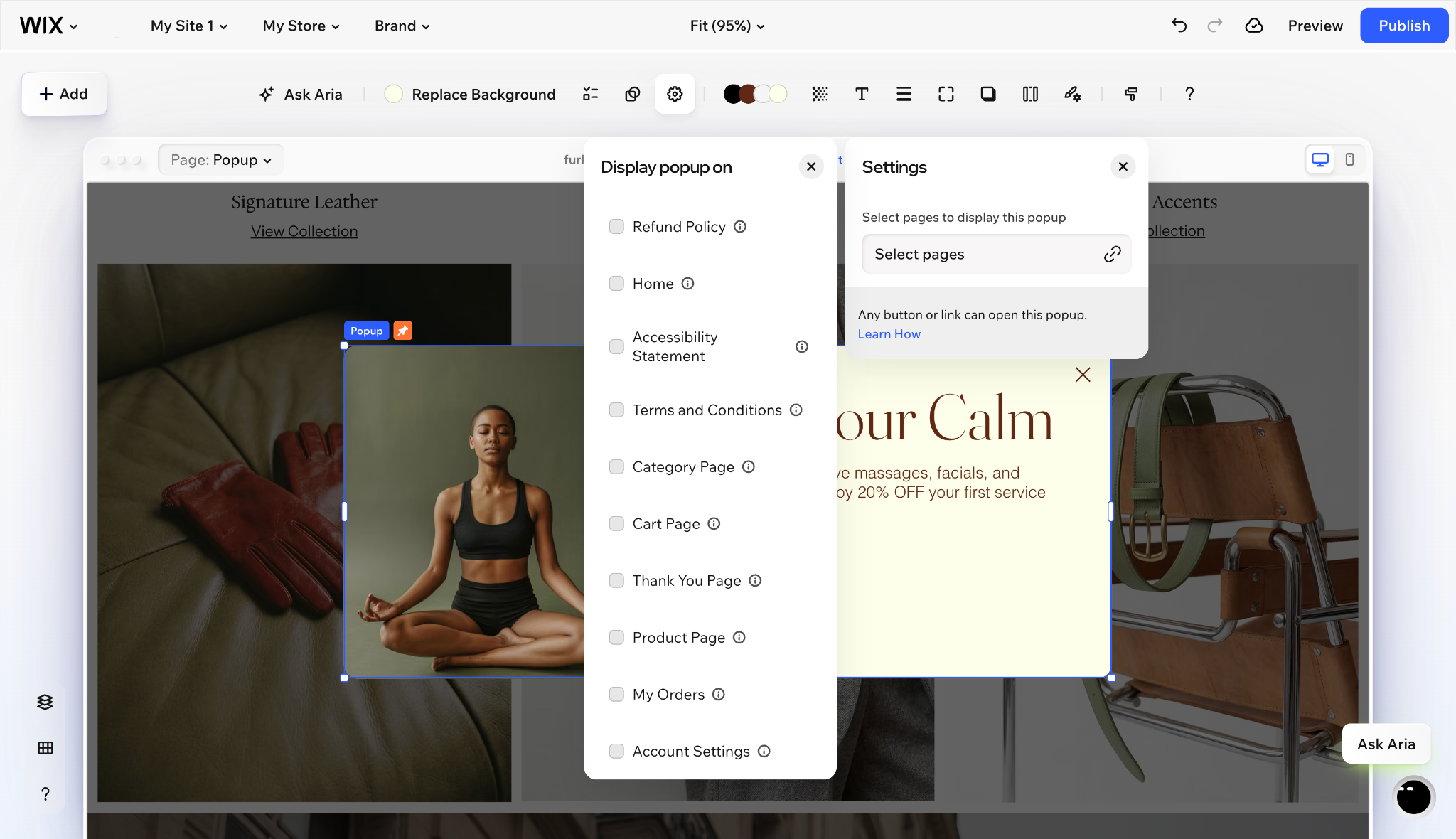
Task: Click the alignment lines icon
Action: (x=904, y=94)
